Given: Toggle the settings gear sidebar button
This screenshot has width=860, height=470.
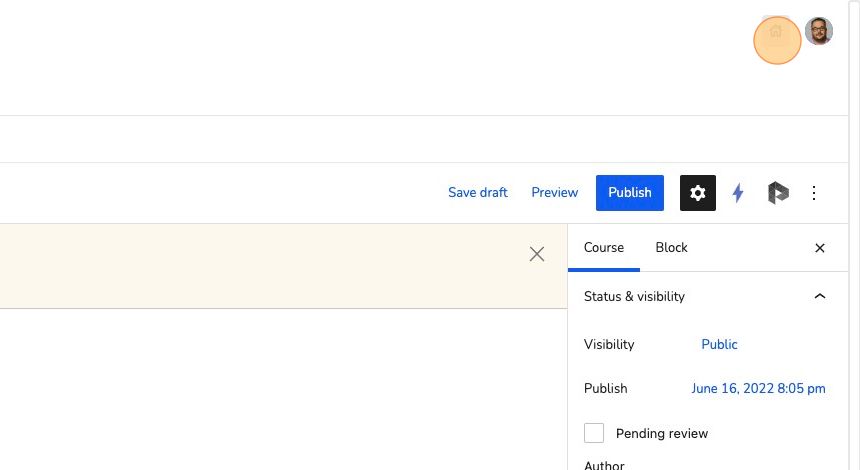Looking at the screenshot, I should click(698, 193).
